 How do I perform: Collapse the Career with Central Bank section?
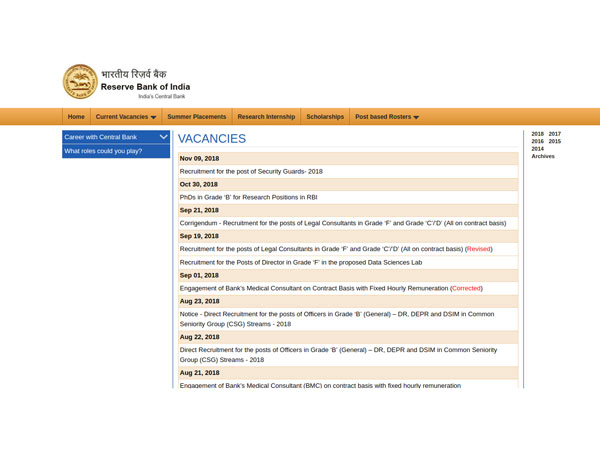pyautogui.click(x=163, y=136)
